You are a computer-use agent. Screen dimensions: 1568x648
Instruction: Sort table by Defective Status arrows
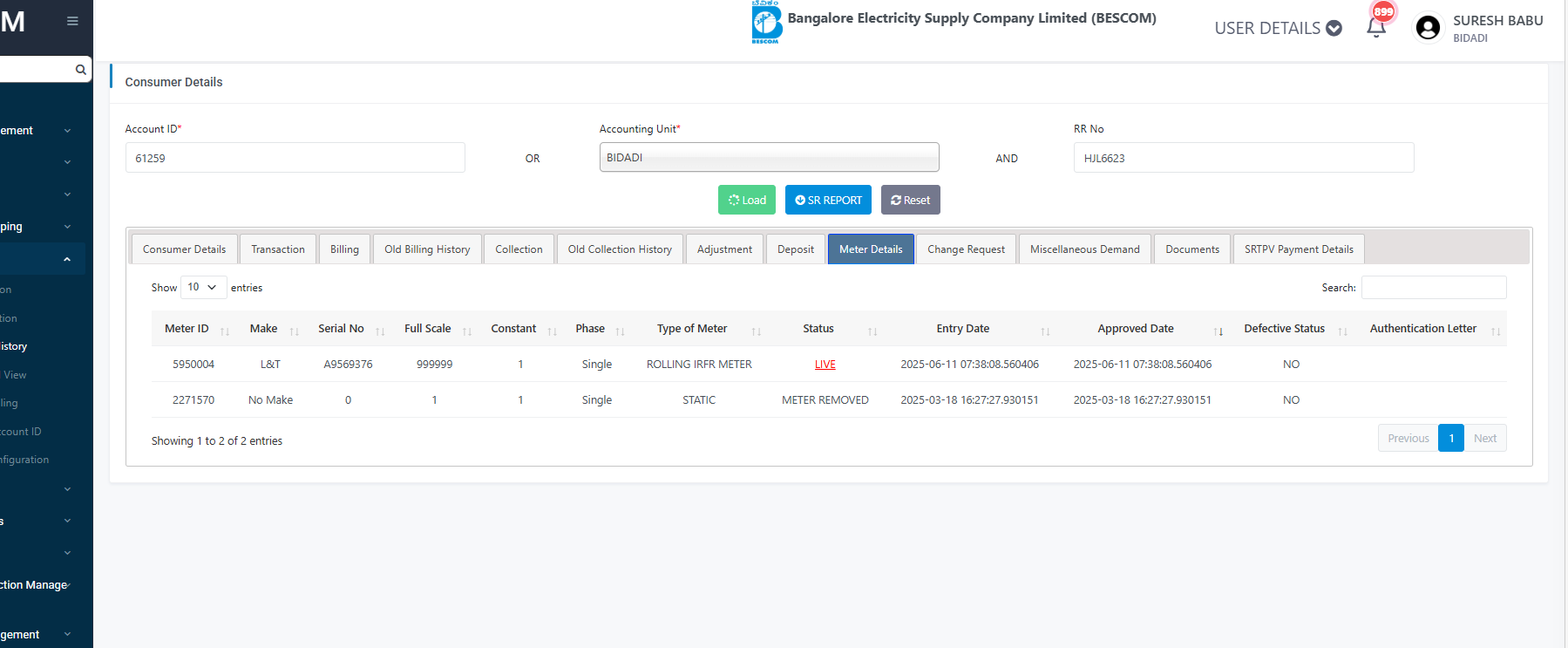(x=1342, y=331)
